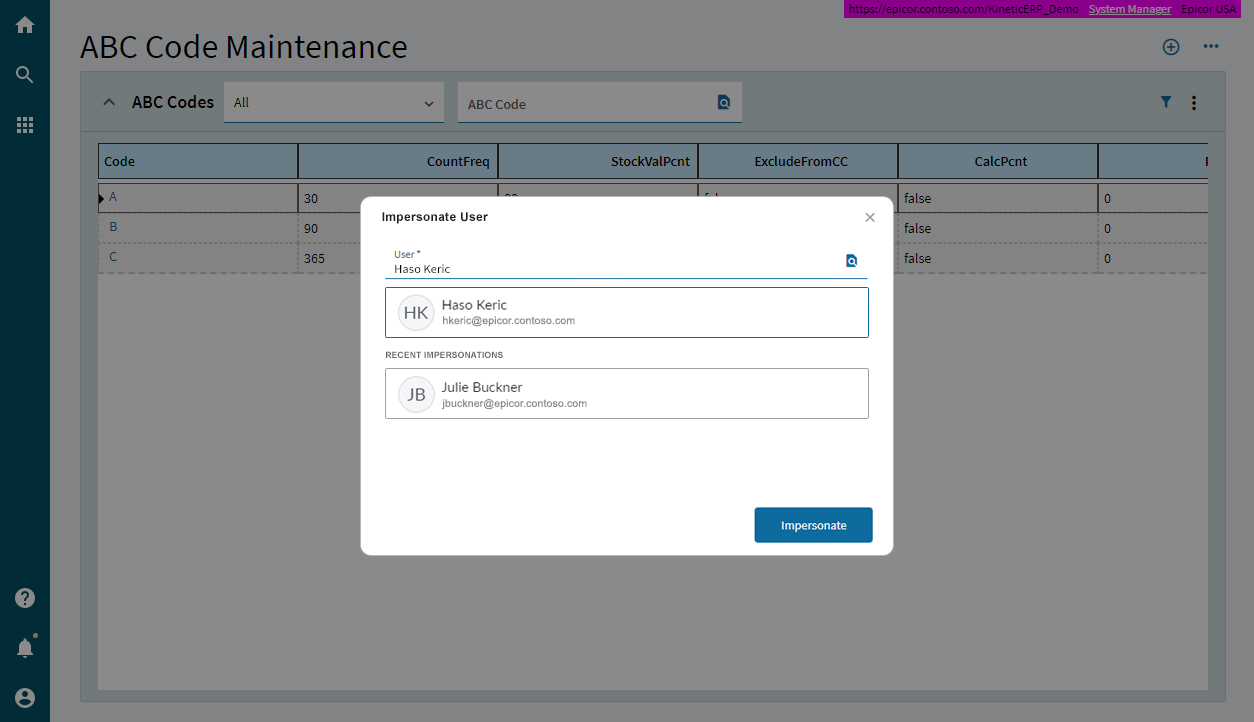This screenshot has height=722, width=1254.
Task: Click the Impersonate button
Action: click(x=813, y=525)
